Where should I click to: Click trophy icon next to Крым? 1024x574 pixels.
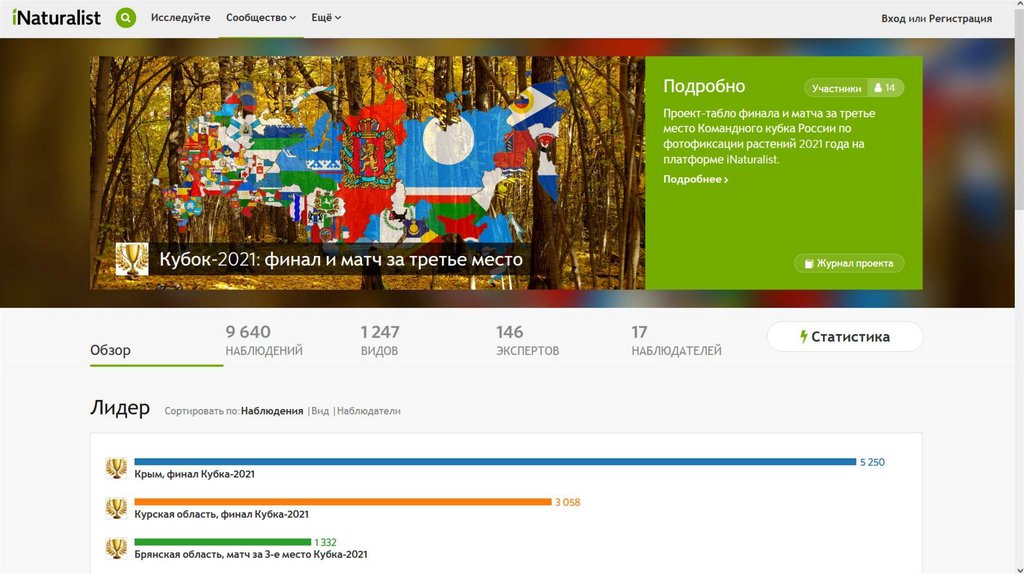coord(116,468)
